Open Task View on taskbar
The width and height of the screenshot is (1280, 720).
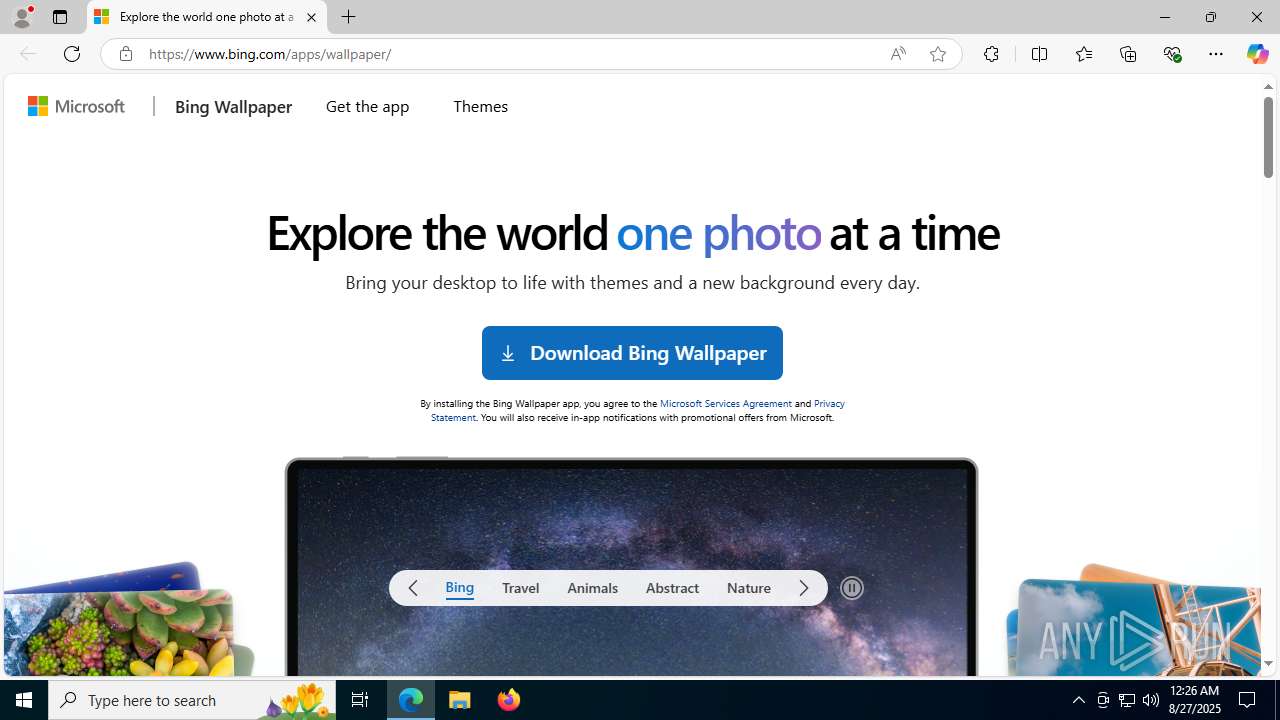coord(360,700)
